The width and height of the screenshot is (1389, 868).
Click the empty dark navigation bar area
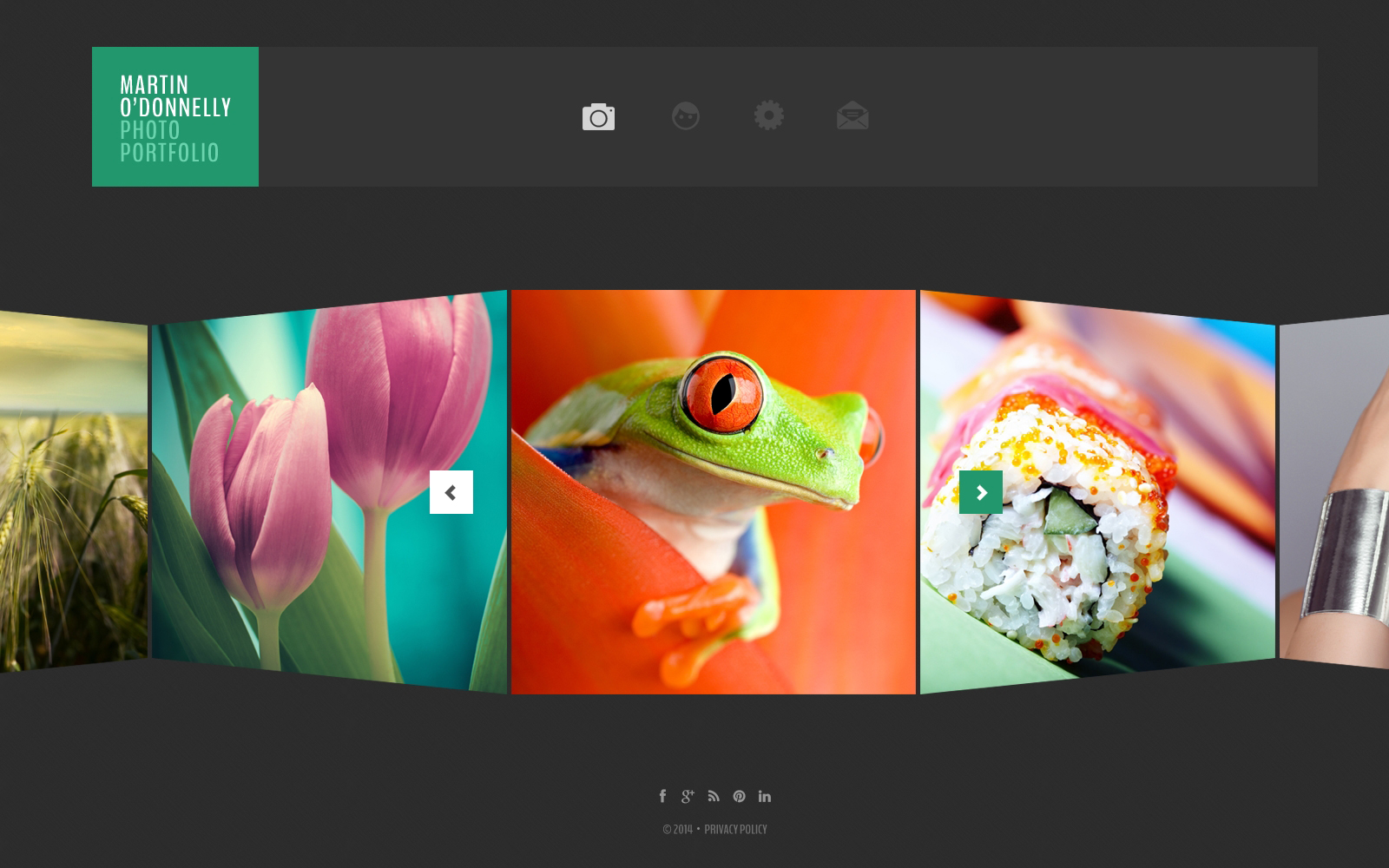(1094, 116)
